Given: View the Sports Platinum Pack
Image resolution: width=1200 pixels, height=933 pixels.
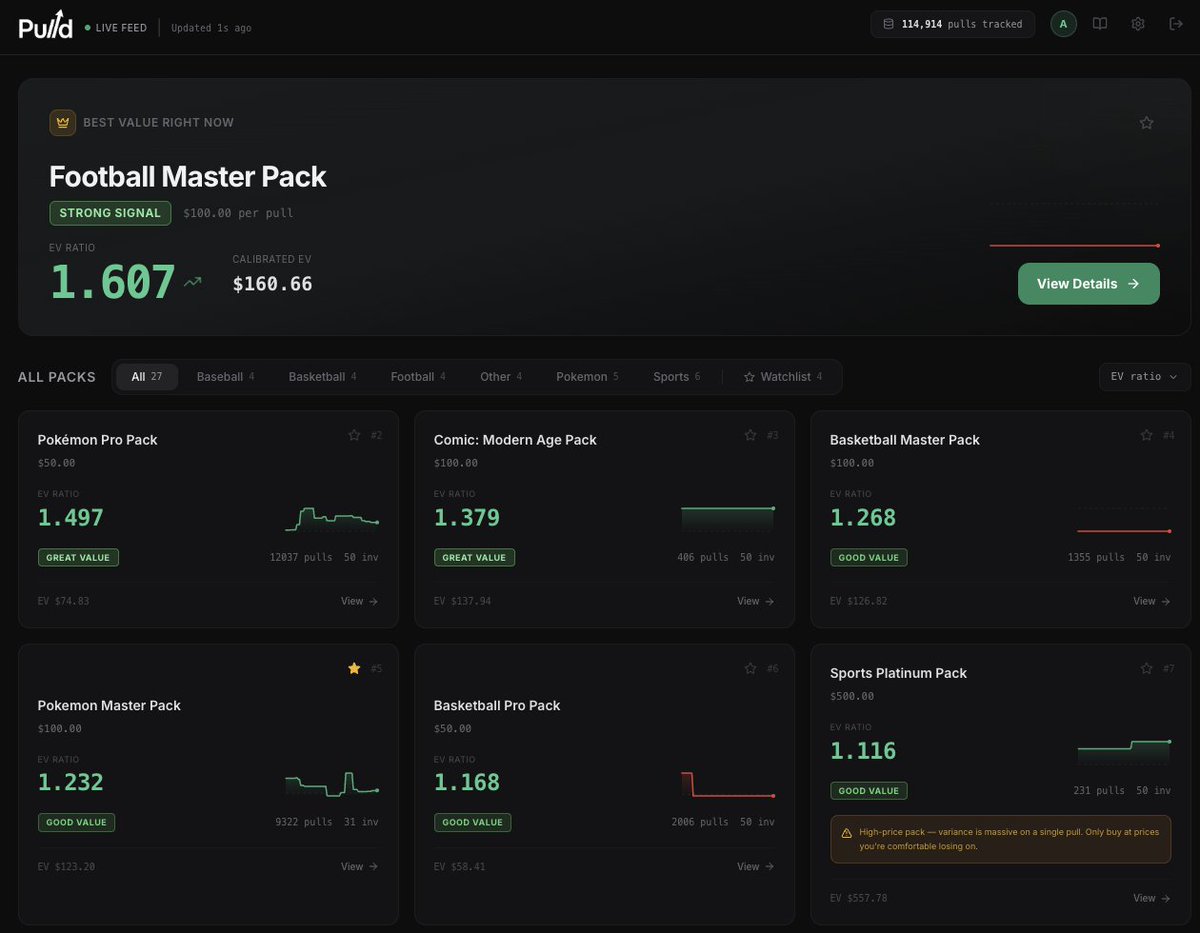Looking at the screenshot, I should click(x=1151, y=898).
